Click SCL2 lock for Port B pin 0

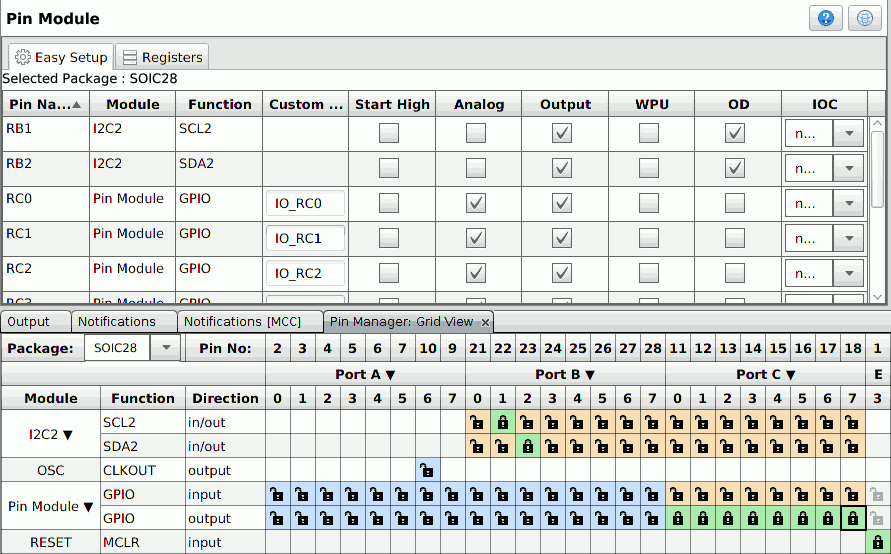(477, 423)
